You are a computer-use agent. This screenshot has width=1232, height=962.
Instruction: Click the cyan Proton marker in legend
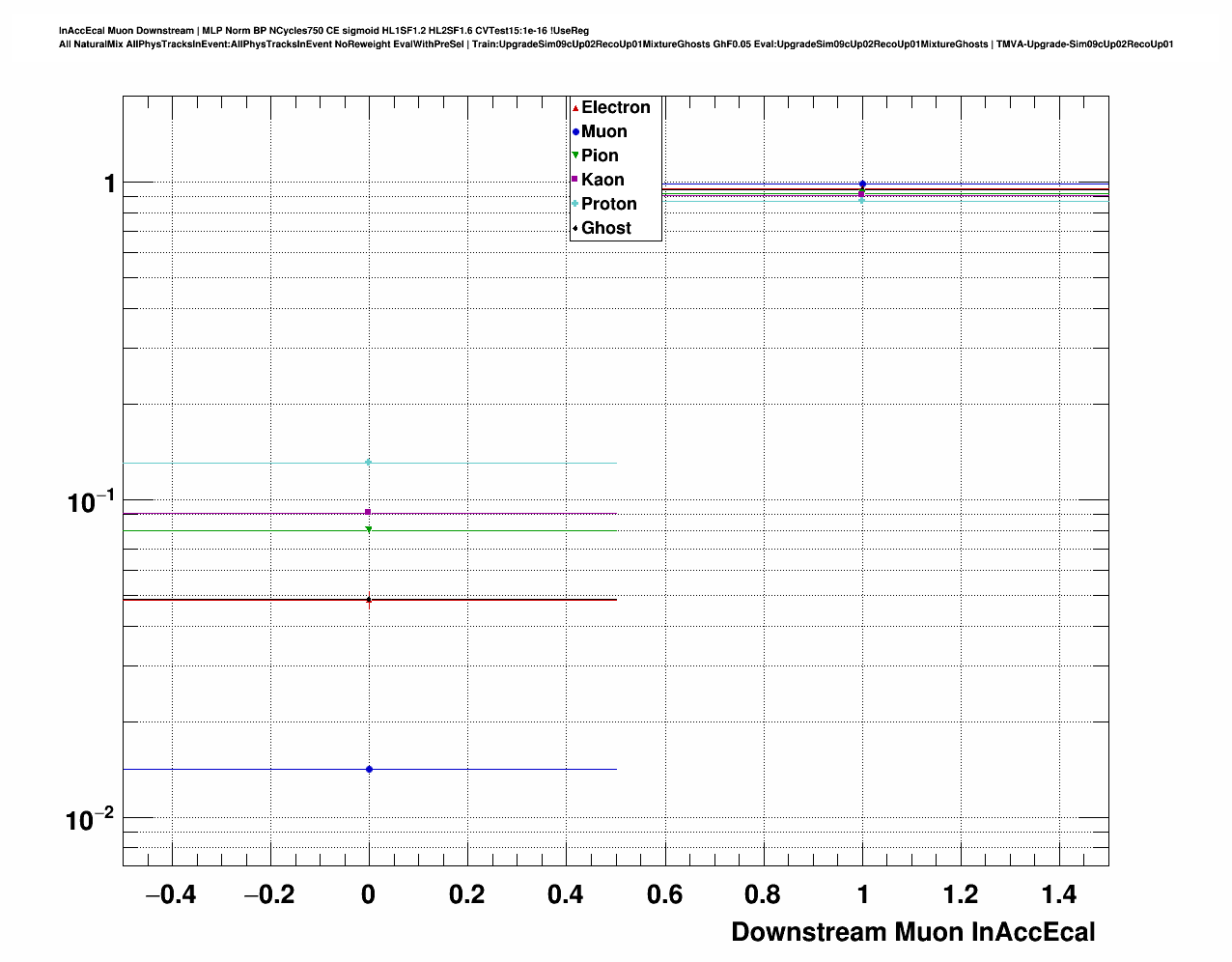click(x=575, y=204)
